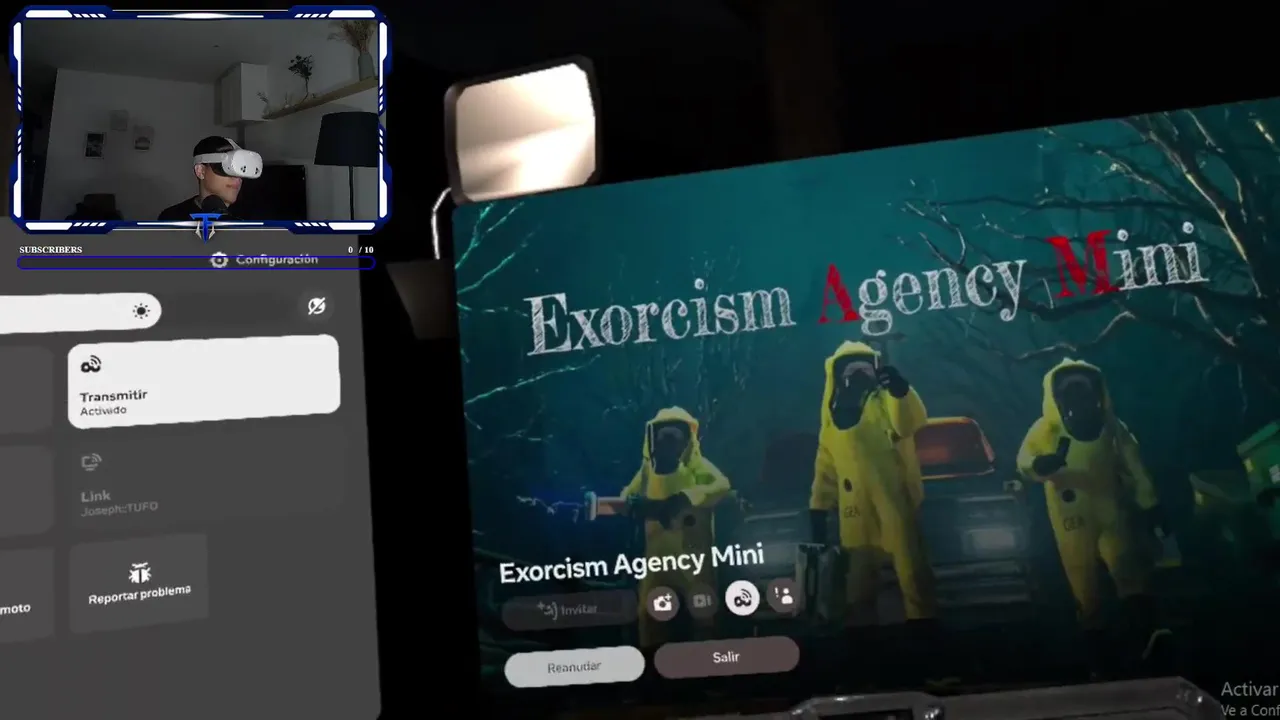Toggle the Transmitir tile showing Activado

(203, 382)
